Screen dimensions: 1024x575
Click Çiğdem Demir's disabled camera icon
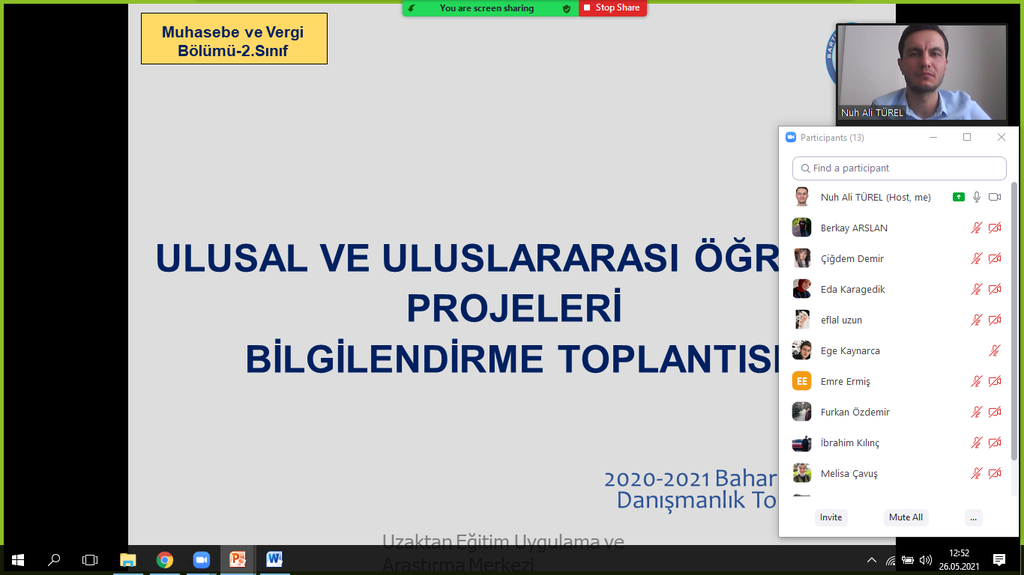(995, 258)
